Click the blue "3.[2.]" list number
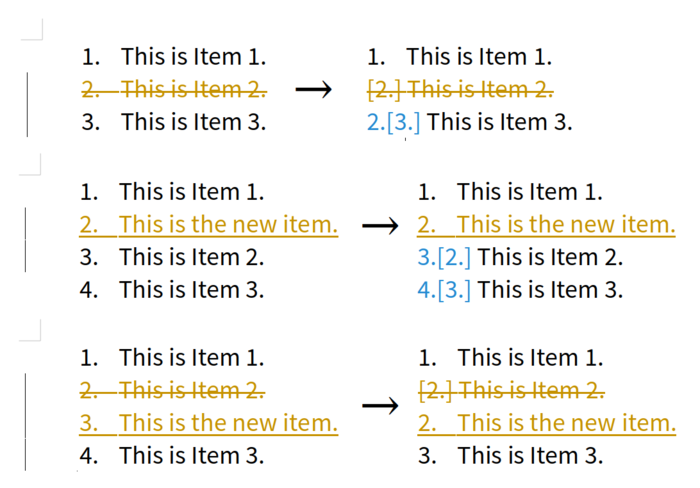Viewport: 700px width, 488px height. 444,258
